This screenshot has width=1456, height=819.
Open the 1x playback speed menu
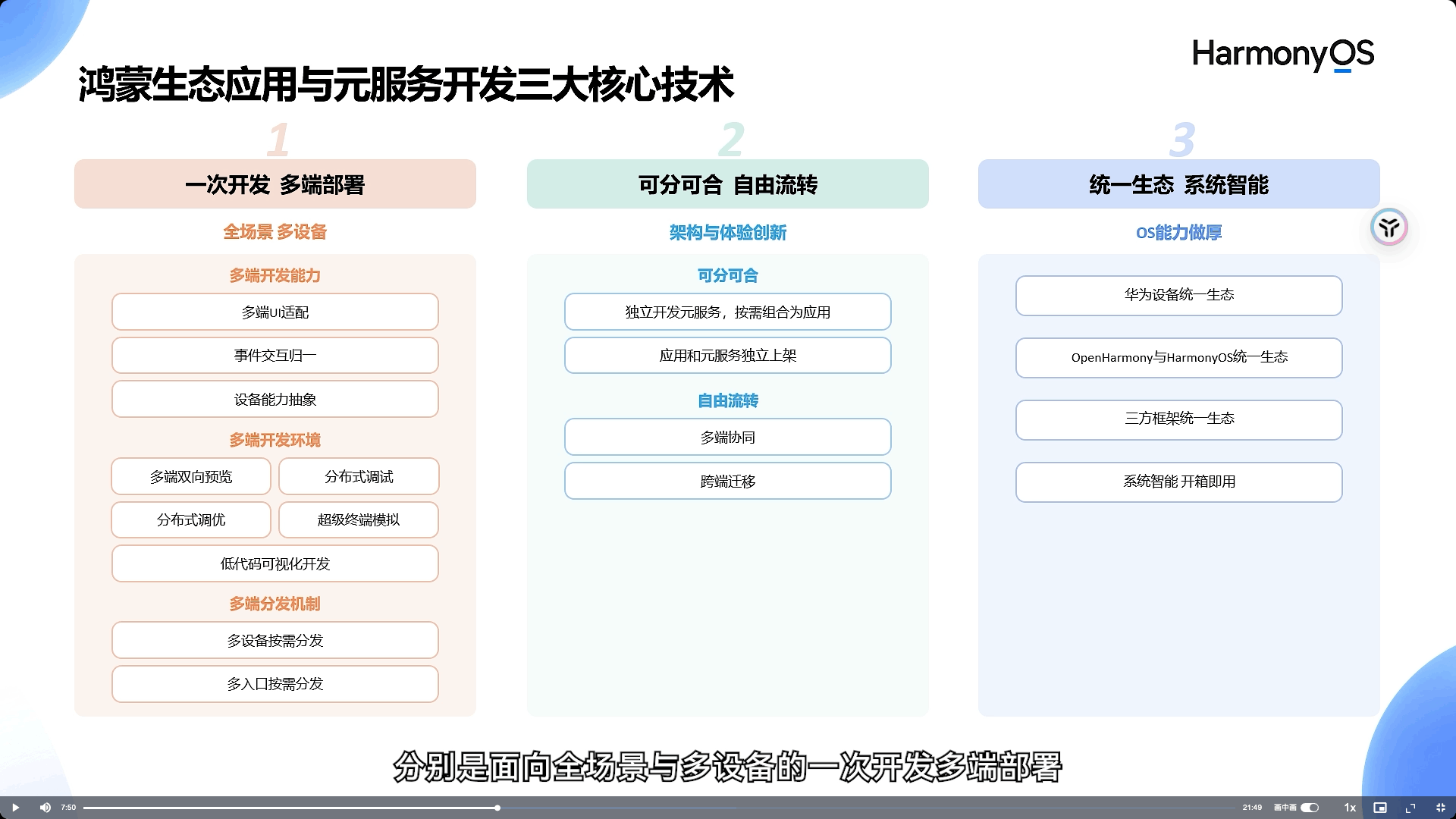pyautogui.click(x=1350, y=808)
